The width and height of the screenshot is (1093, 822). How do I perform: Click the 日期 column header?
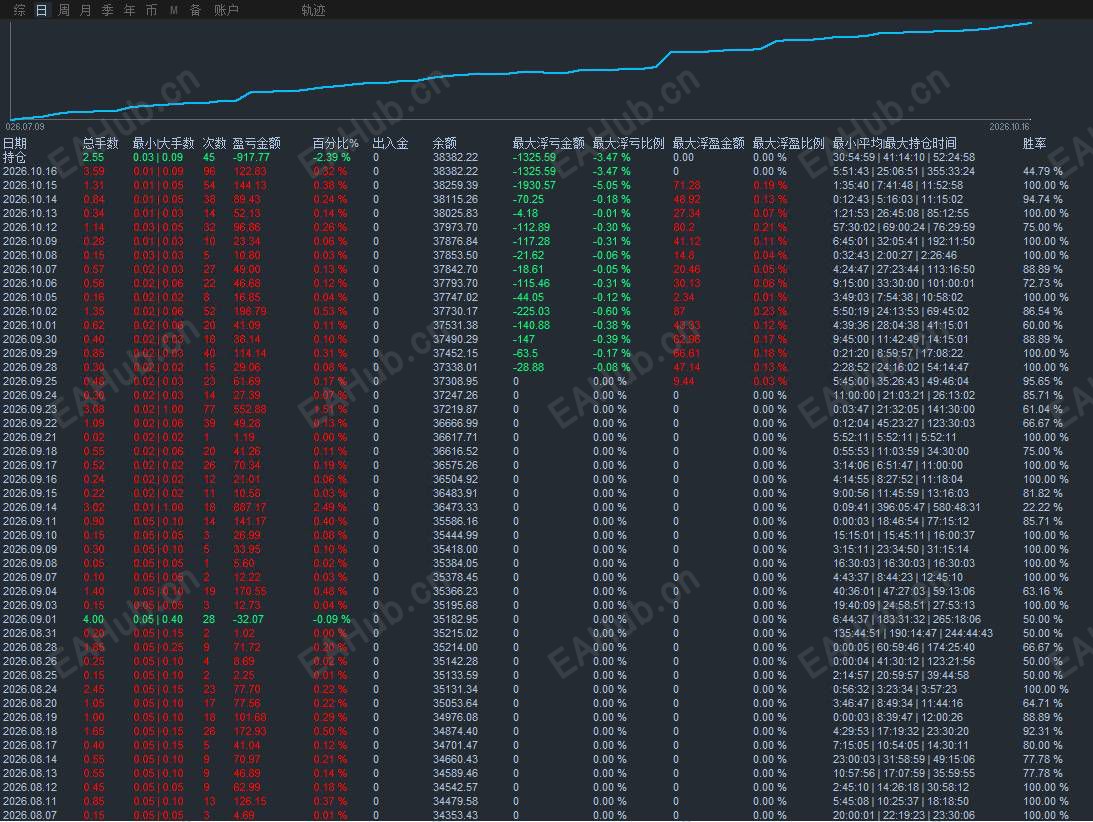[15, 144]
